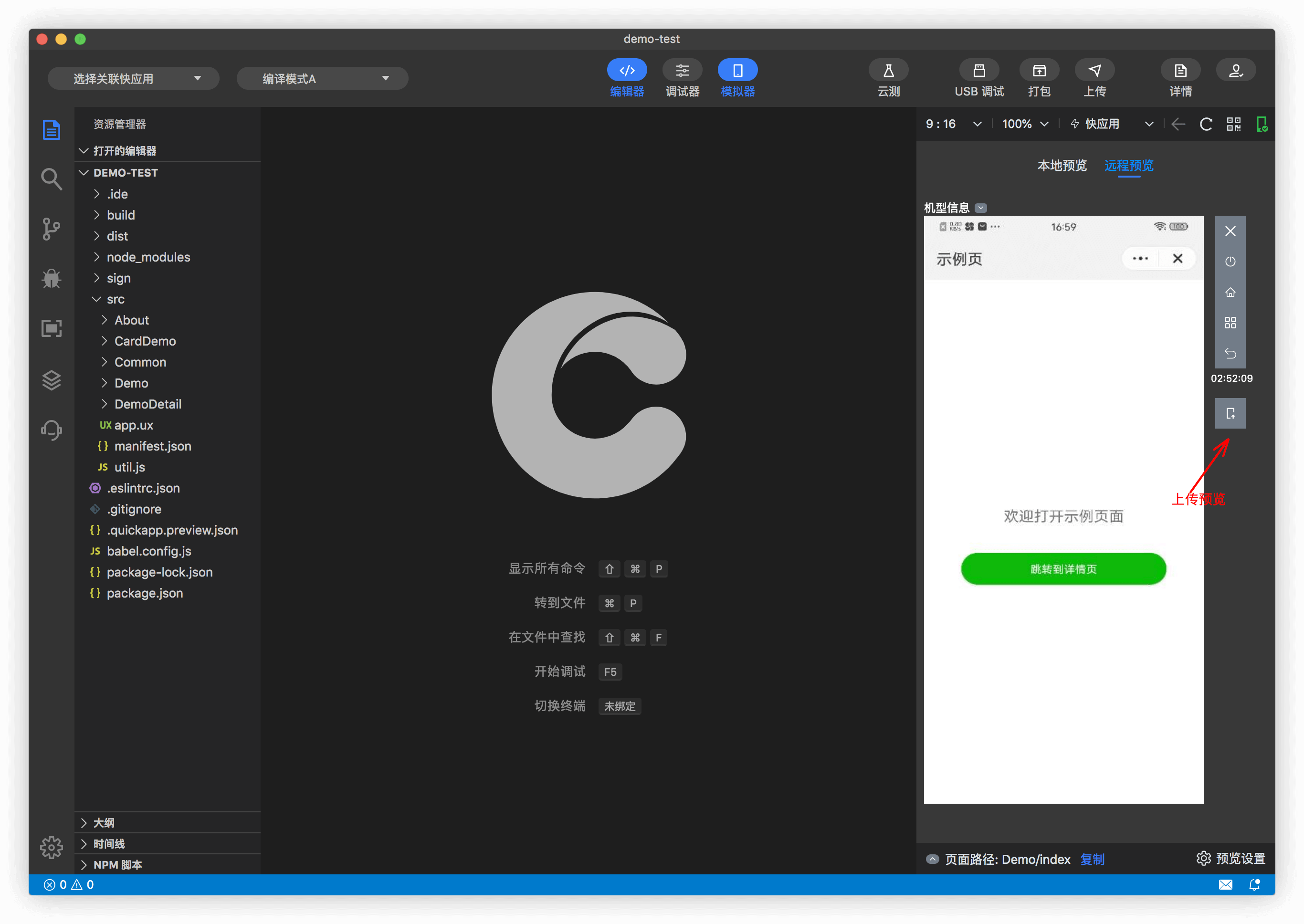Click the 复制 link next to page path
Image resolution: width=1304 pixels, height=924 pixels.
(1093, 859)
